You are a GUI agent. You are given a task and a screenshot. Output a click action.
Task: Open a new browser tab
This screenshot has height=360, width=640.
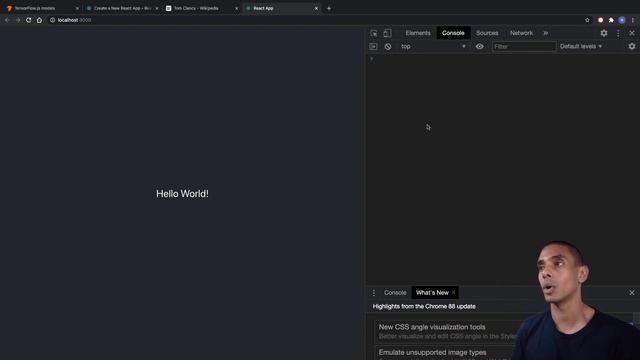click(329, 8)
